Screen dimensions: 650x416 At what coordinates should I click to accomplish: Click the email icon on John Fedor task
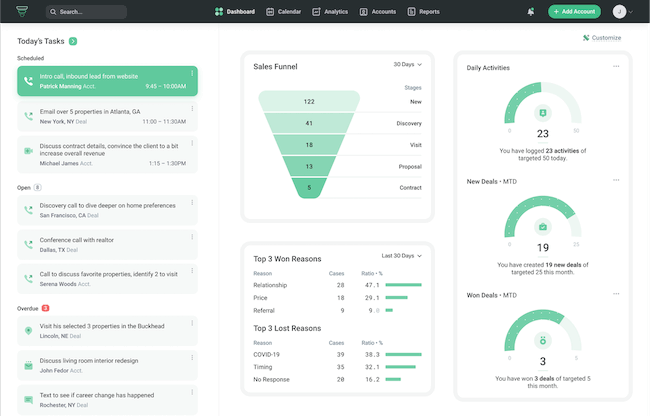pos(28,365)
